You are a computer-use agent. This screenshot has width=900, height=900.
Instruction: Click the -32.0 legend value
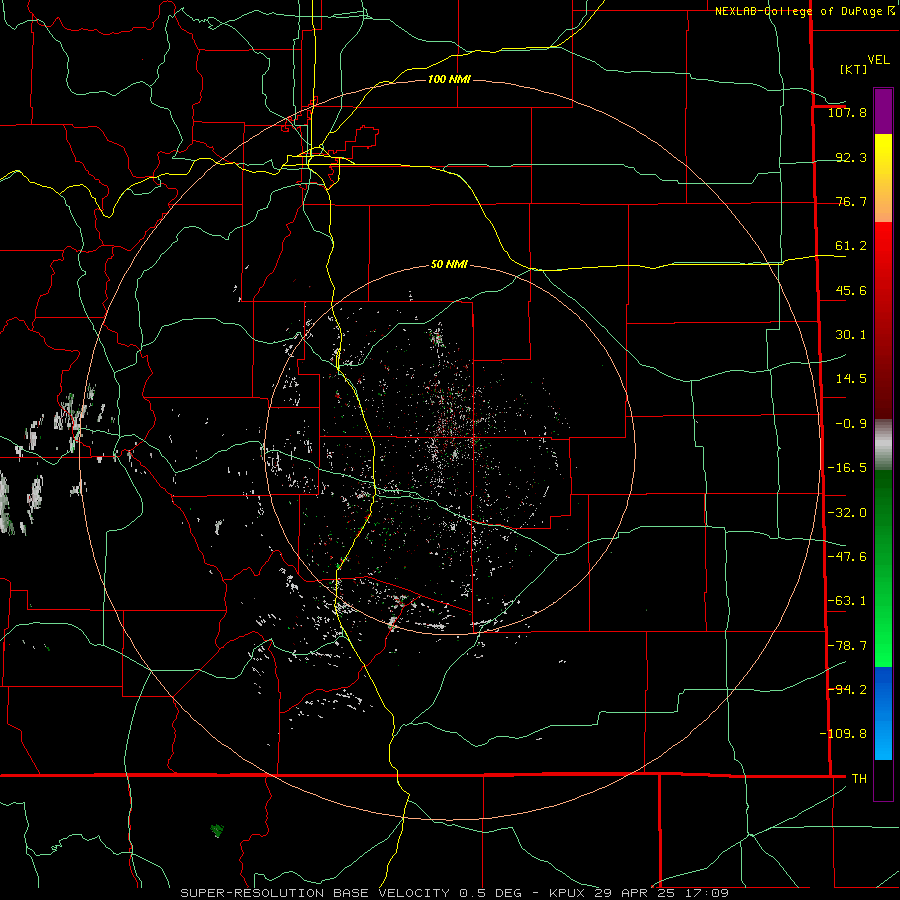(x=847, y=513)
